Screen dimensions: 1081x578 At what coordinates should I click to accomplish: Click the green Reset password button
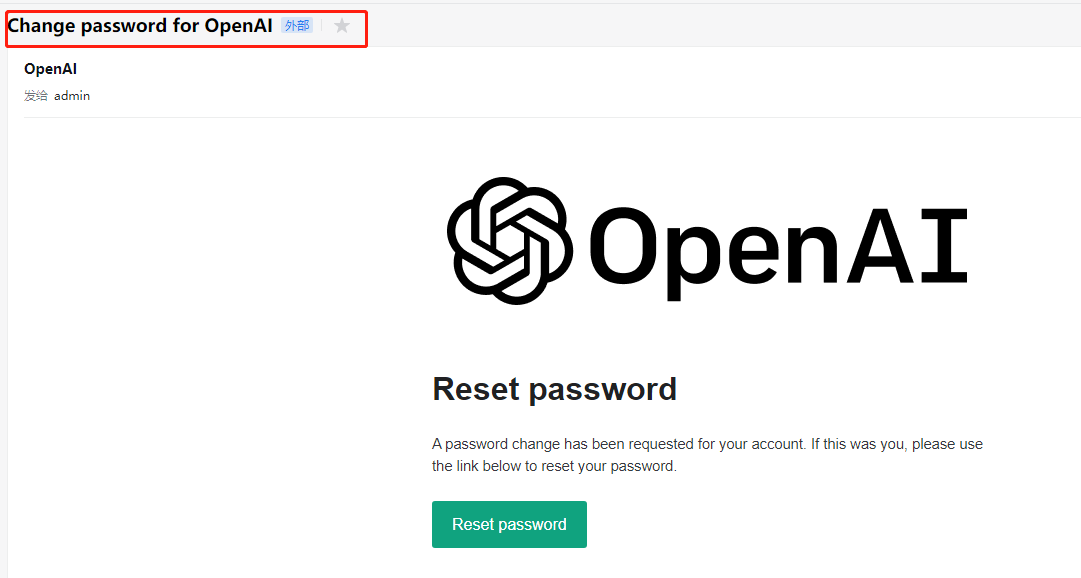[509, 524]
